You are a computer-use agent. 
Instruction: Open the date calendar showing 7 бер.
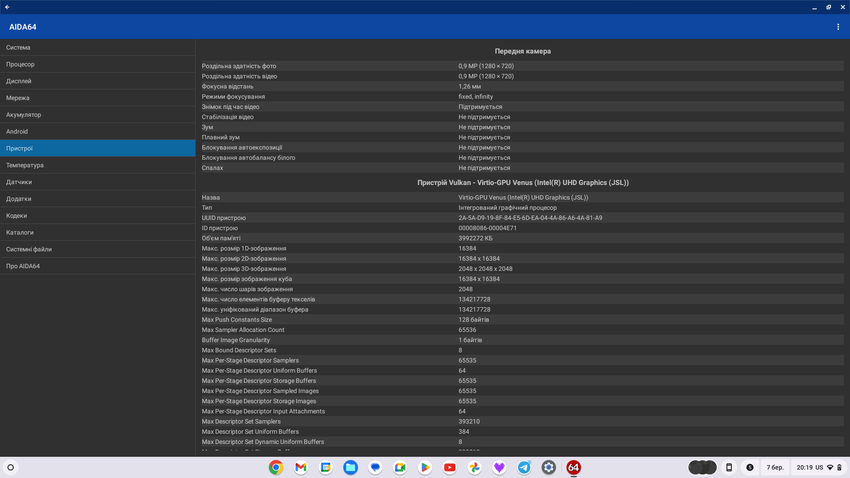(x=775, y=467)
